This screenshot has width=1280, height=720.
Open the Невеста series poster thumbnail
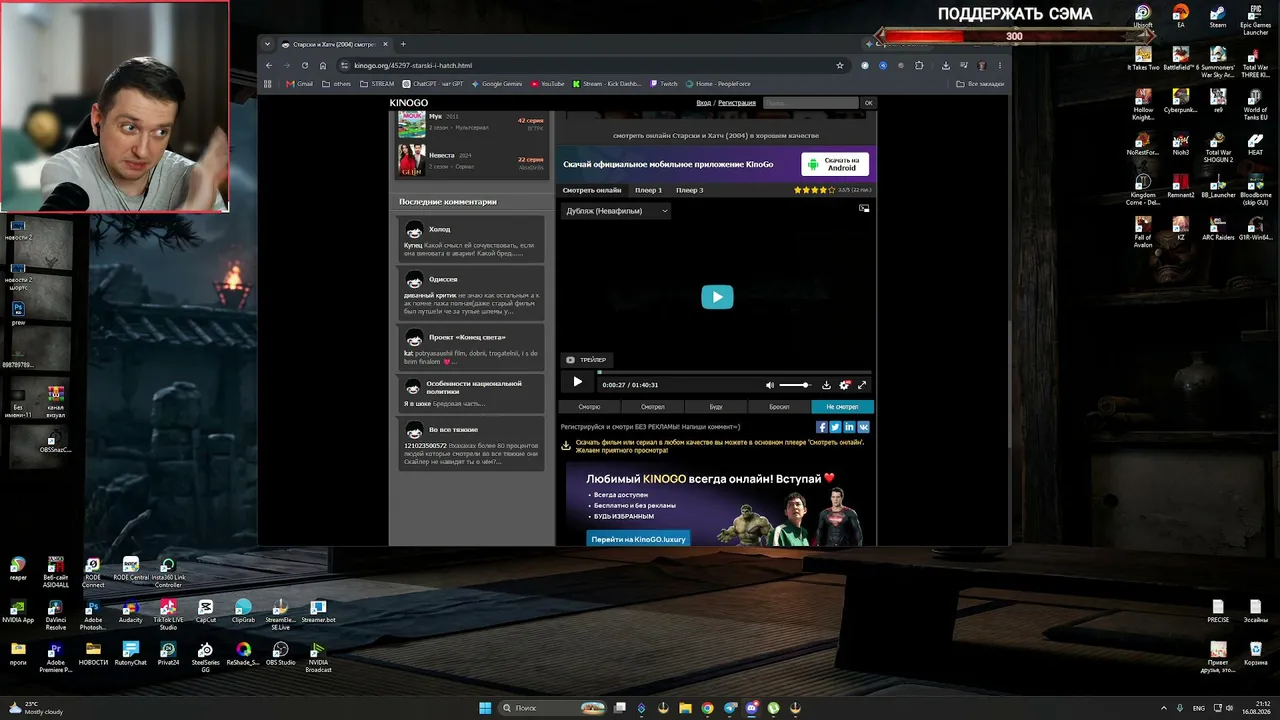411,160
